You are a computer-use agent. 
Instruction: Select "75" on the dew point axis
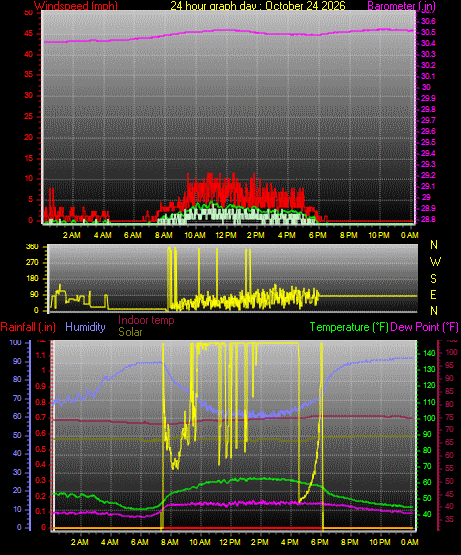click(x=449, y=417)
